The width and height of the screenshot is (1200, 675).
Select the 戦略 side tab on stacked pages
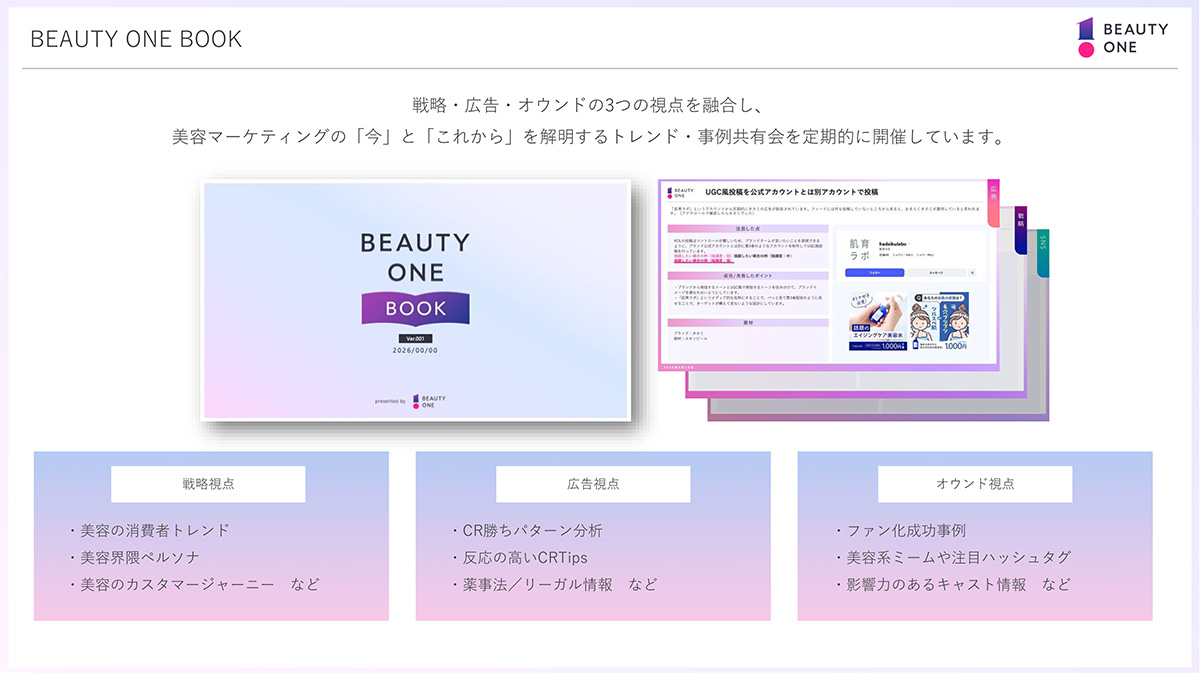coord(1021,231)
